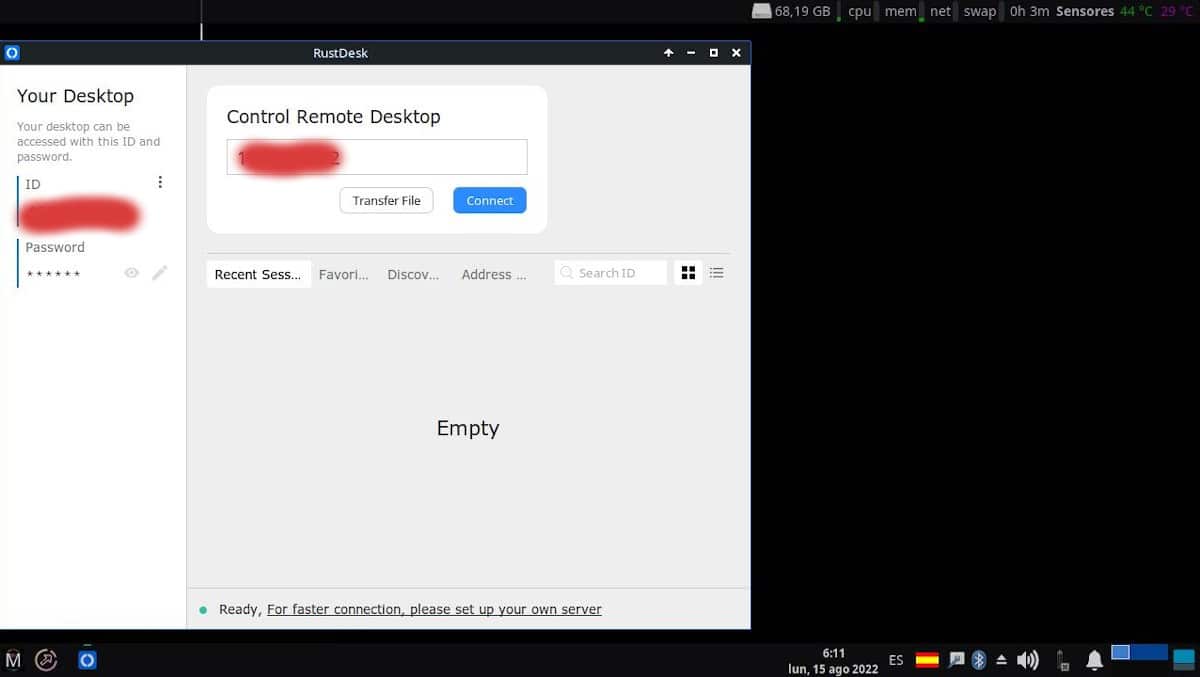1200x677 pixels.
Task: Click the cpu monitor in top panel
Action: pyautogui.click(x=859, y=11)
